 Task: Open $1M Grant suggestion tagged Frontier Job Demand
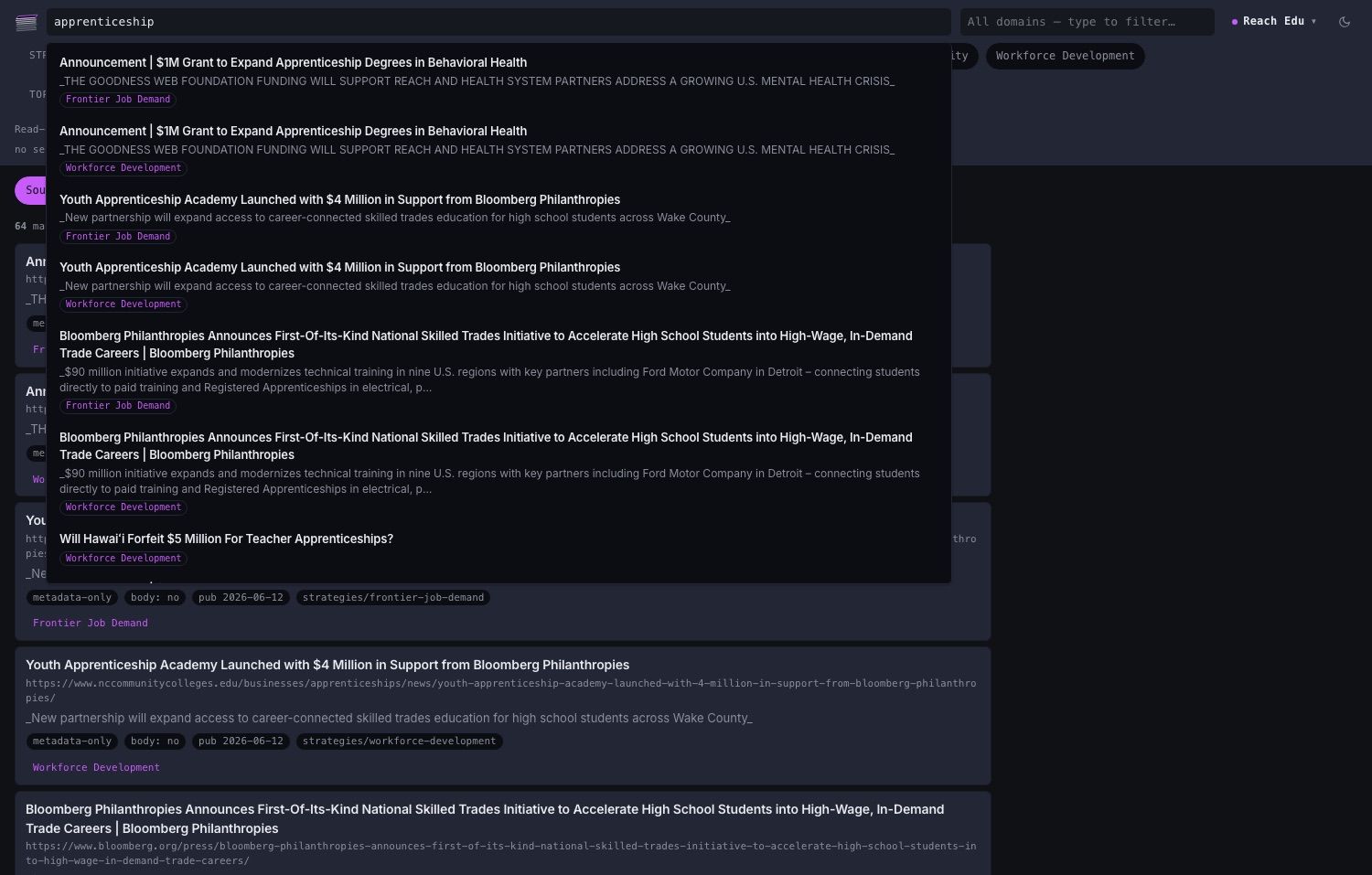(498, 80)
